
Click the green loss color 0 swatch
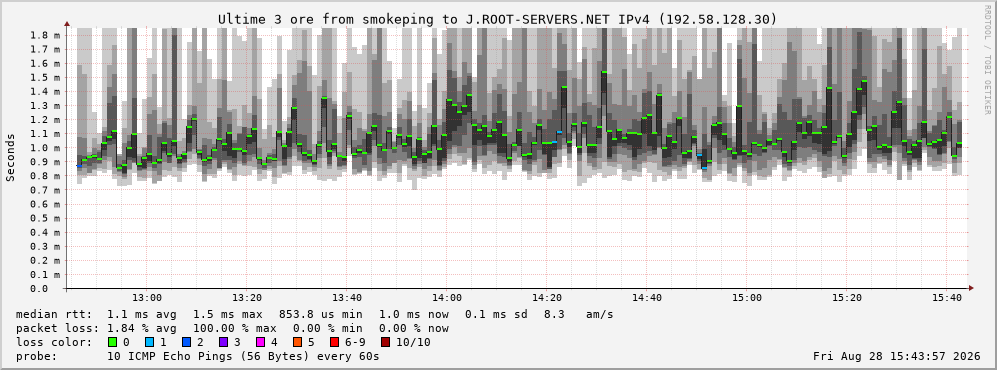pyautogui.click(x=113, y=342)
